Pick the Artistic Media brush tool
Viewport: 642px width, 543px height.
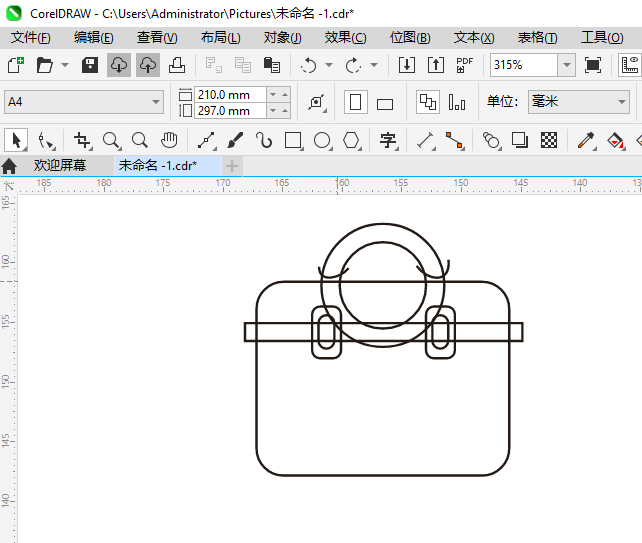[235, 140]
